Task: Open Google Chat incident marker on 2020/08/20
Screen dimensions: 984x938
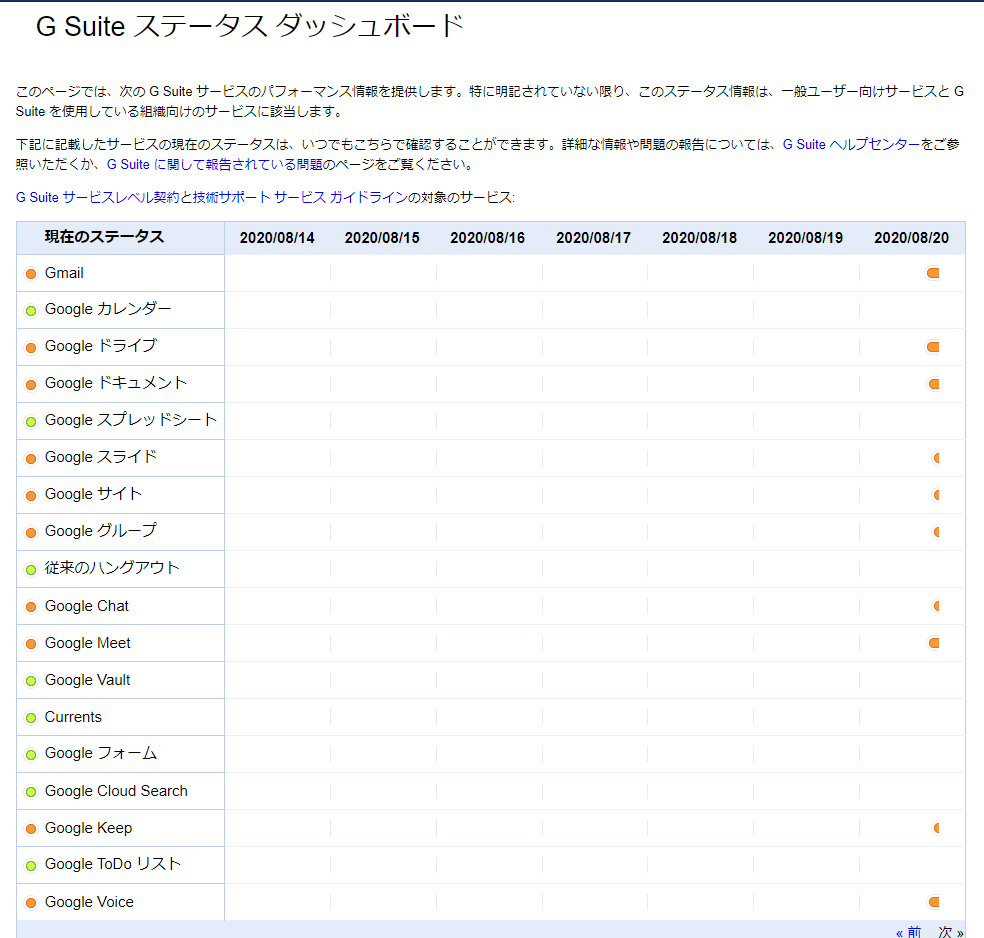Action: point(936,606)
